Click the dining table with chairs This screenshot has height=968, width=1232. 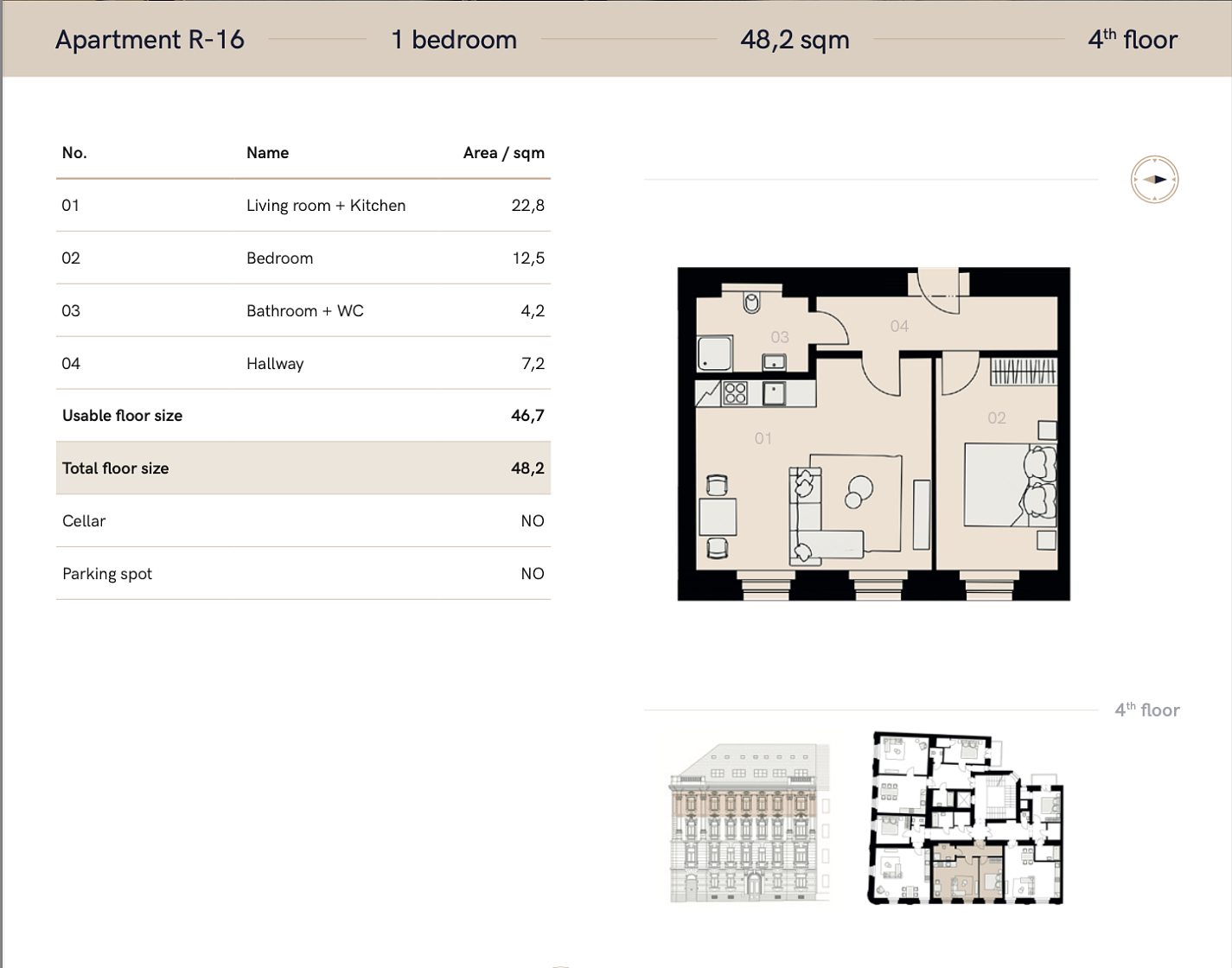pos(718,516)
